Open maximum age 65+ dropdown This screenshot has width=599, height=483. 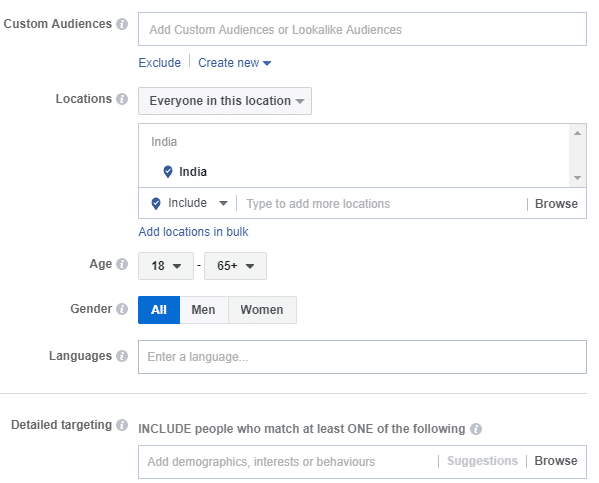(x=235, y=266)
